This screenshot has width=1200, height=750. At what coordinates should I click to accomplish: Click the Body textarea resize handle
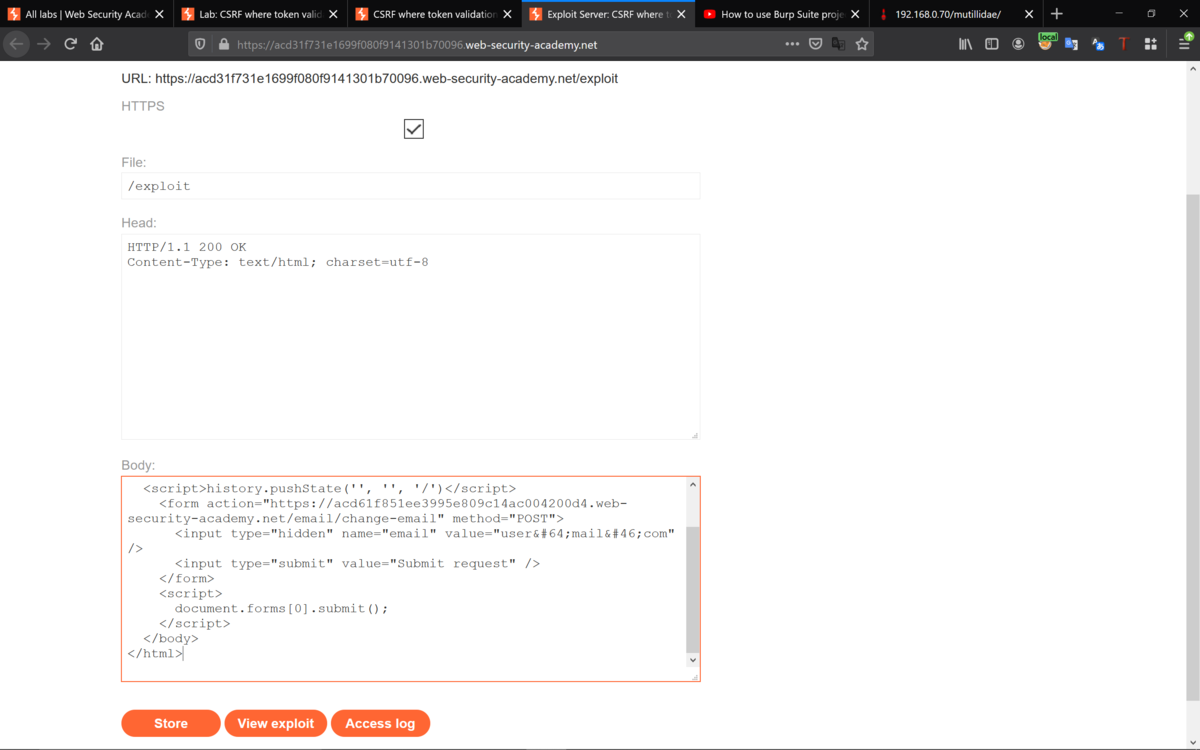click(694, 676)
